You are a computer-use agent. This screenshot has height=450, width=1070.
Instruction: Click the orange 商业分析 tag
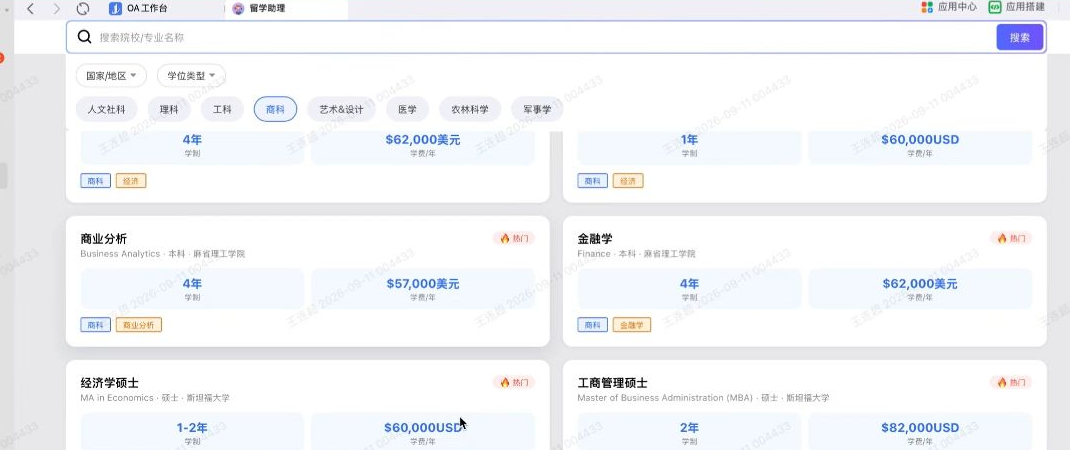coord(139,325)
